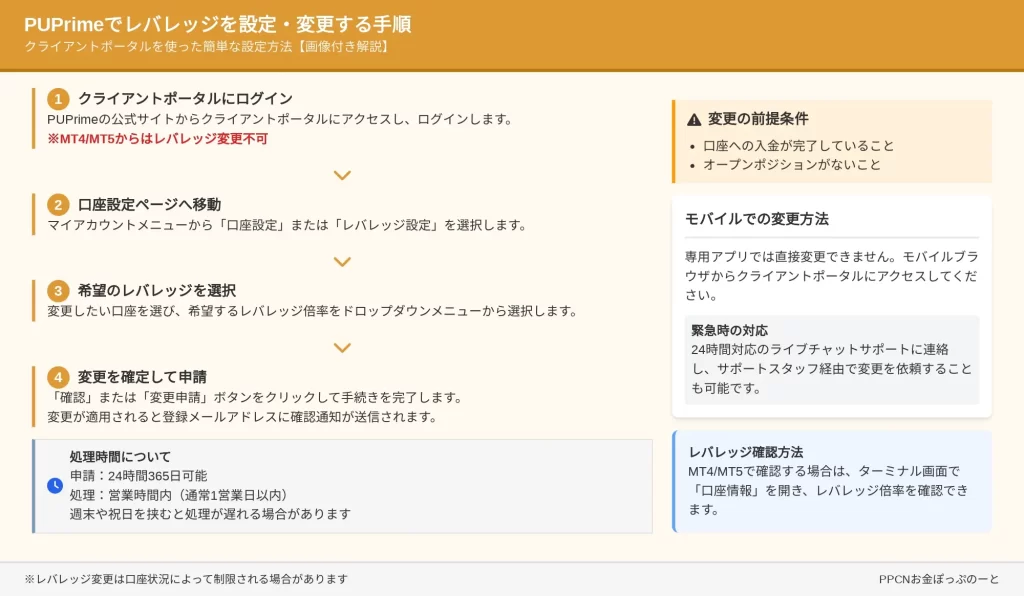The height and width of the screenshot is (596, 1024).
Task: Click the line 週末や祝日を挟むと処理が遅れる場合があります
Action: point(210,514)
